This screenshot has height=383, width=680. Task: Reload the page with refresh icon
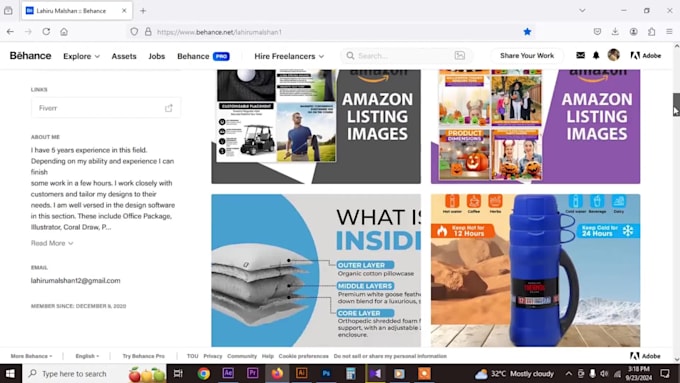pos(46,32)
